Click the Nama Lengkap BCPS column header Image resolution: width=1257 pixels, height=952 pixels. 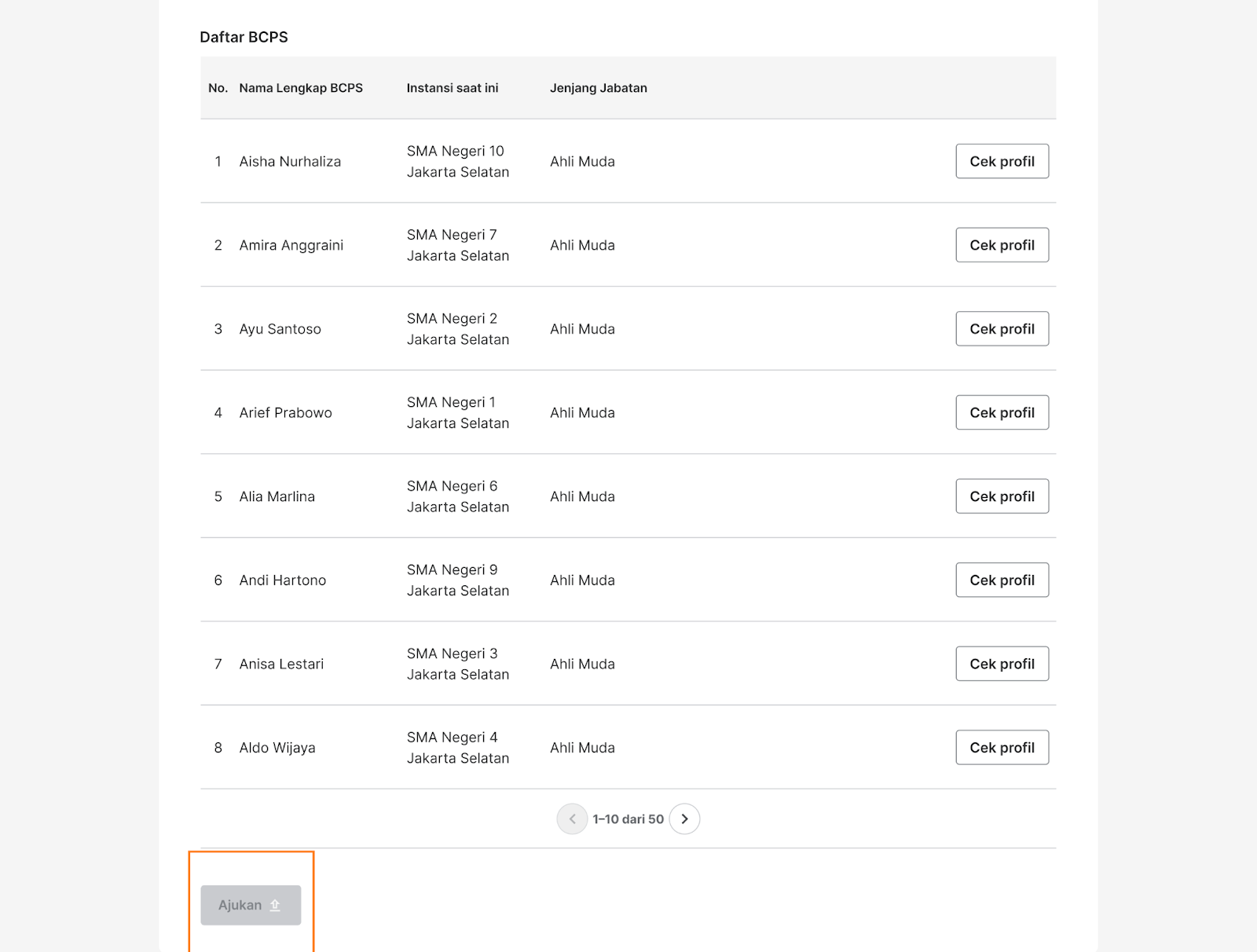click(x=301, y=88)
